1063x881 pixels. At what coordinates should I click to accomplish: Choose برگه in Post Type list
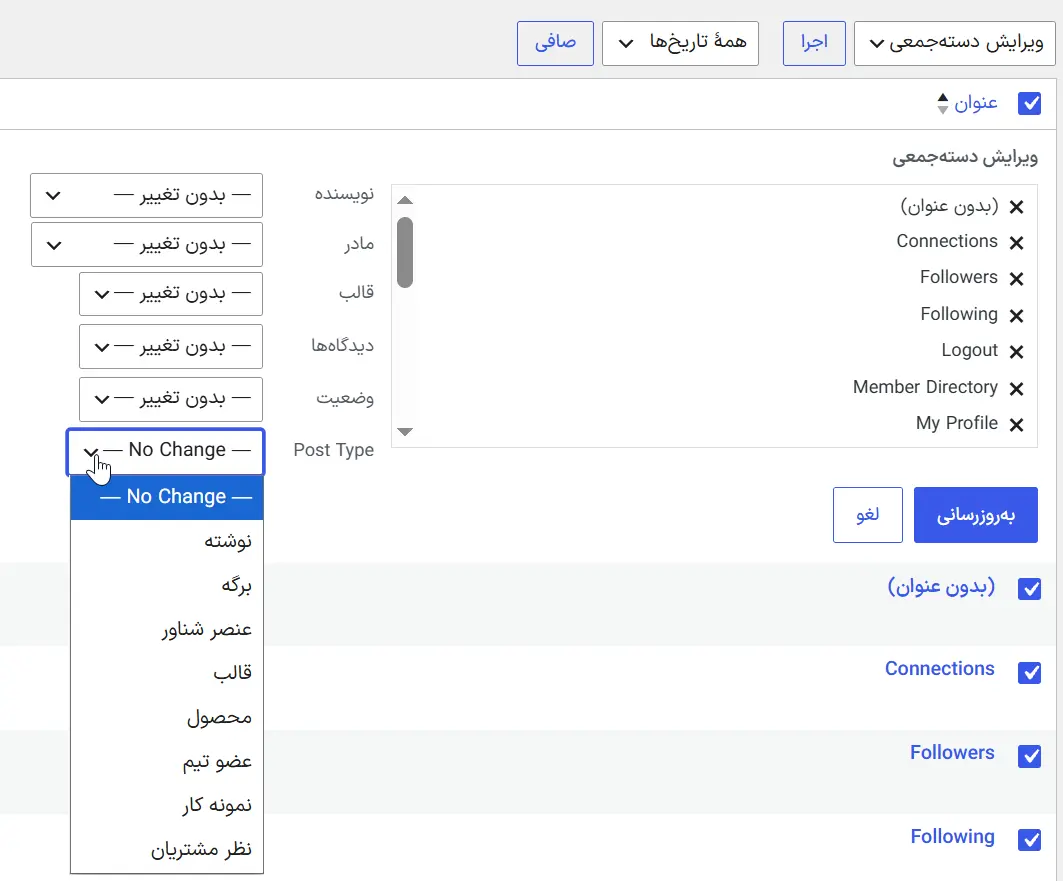167,586
